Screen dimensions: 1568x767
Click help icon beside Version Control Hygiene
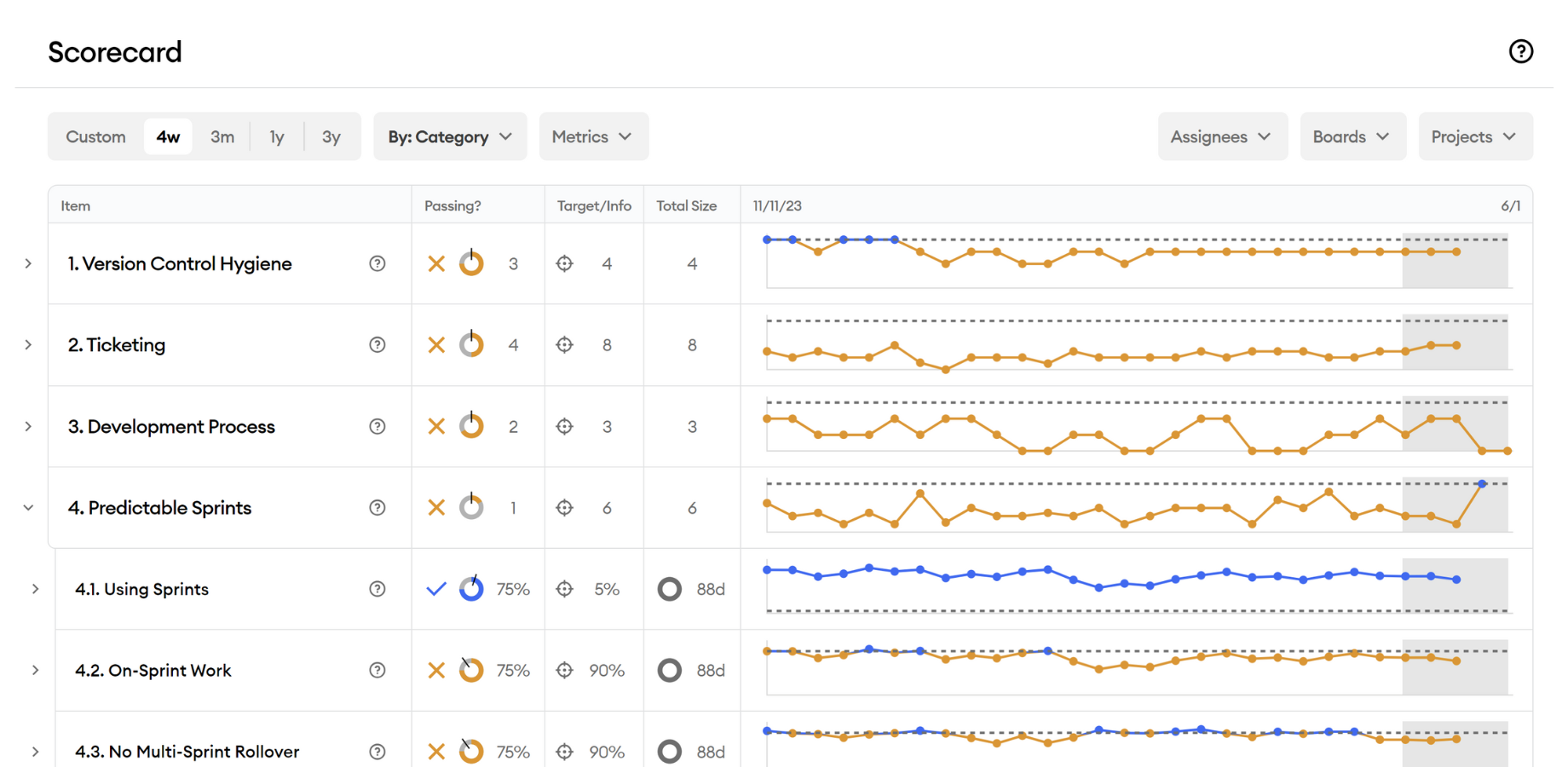378,263
